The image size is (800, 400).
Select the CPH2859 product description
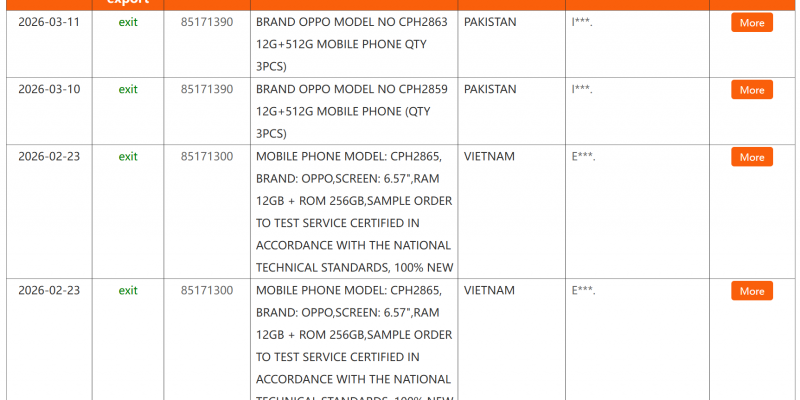click(x=352, y=111)
